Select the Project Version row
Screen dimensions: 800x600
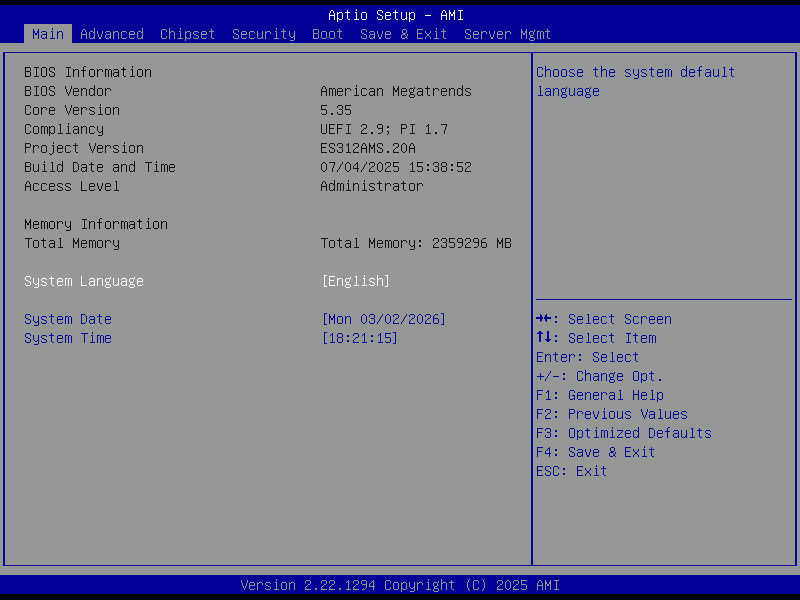pos(83,148)
